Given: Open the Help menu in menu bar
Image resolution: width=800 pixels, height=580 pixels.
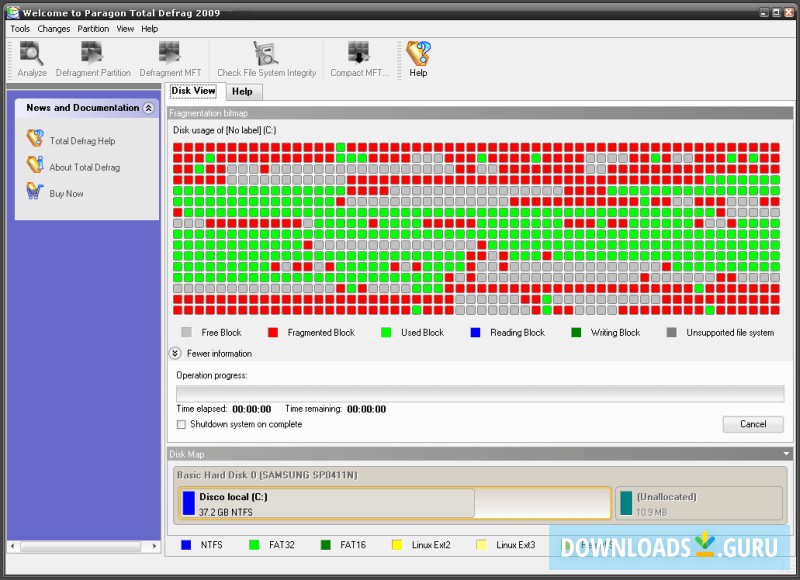Looking at the screenshot, I should (x=149, y=29).
